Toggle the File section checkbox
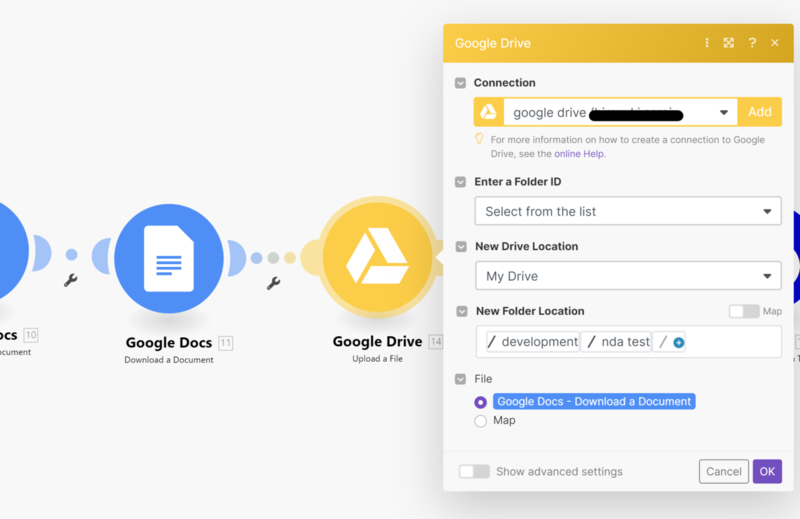Screen dimensions: 800x519 tap(460, 379)
